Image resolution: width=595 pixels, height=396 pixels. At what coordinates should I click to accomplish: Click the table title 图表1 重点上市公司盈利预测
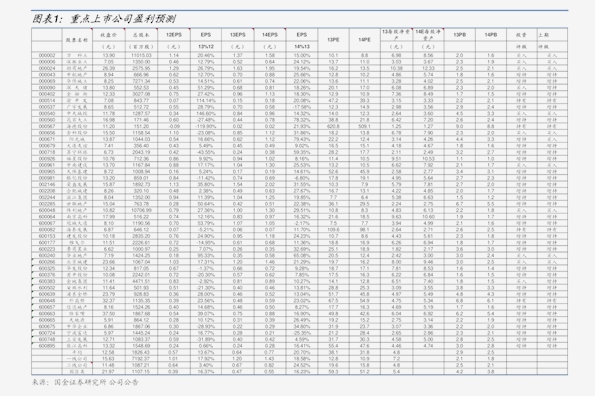pos(104,19)
